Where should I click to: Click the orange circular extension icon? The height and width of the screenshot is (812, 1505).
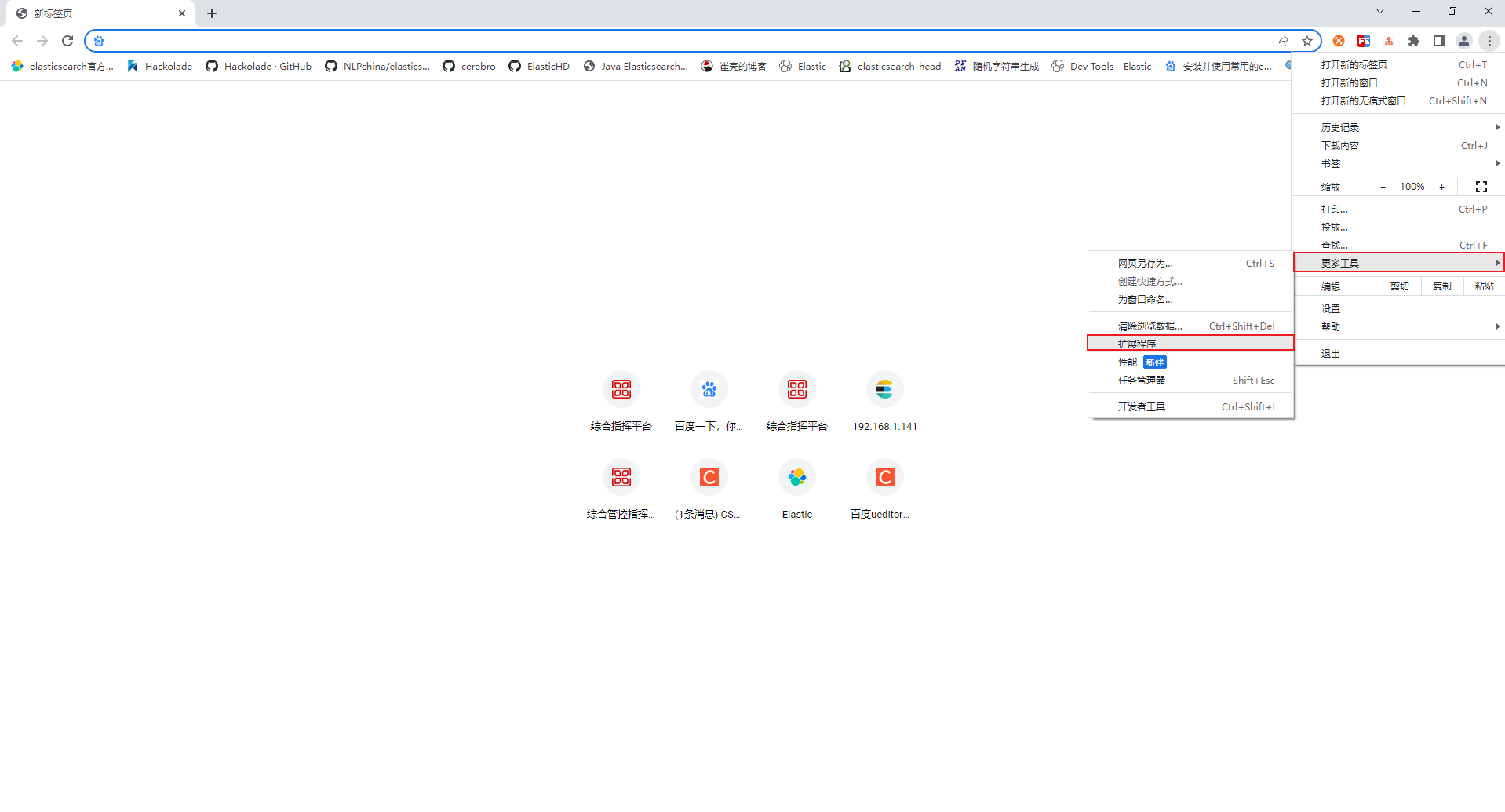pyautogui.click(x=1339, y=41)
